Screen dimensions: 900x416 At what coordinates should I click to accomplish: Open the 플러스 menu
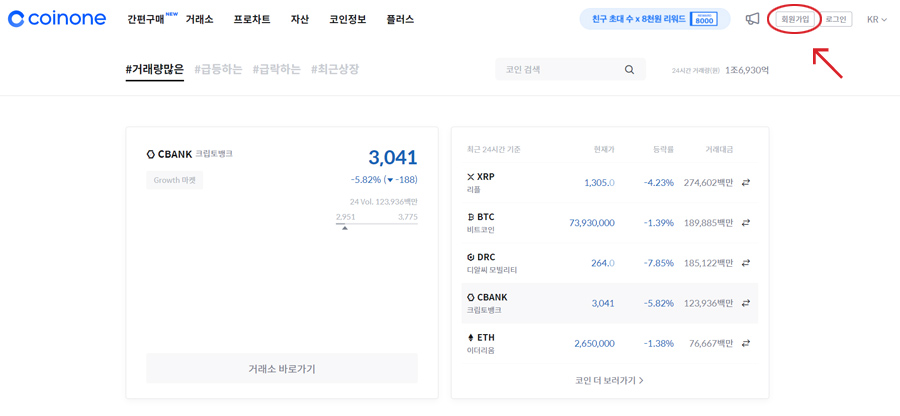[x=401, y=19]
